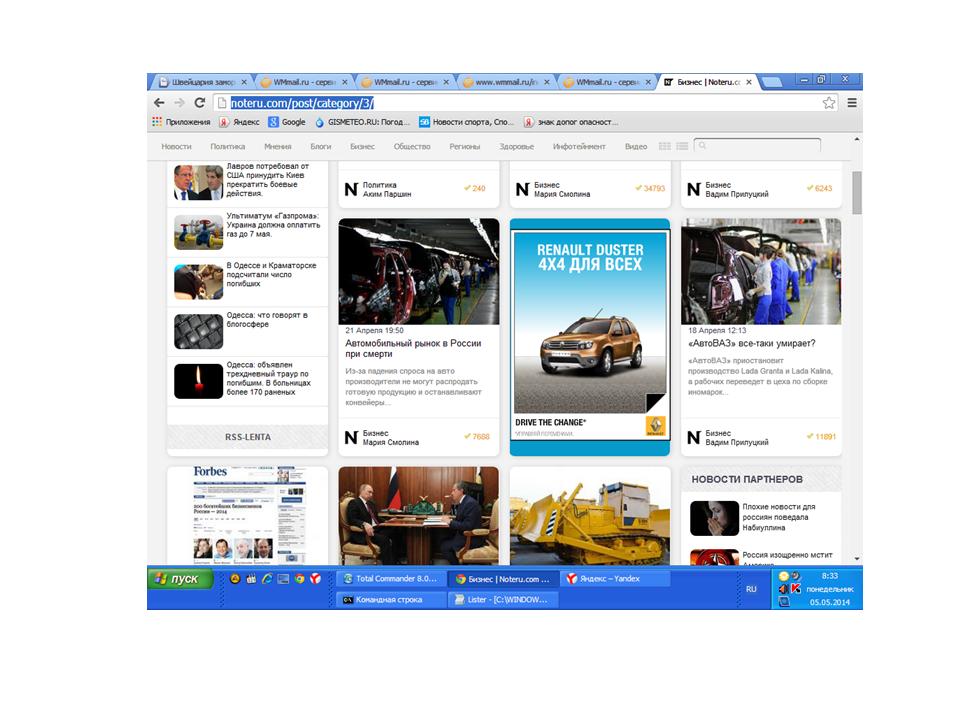Open the yellow bulldozers photo article
This screenshot has width=960, height=720.
pos(590,516)
